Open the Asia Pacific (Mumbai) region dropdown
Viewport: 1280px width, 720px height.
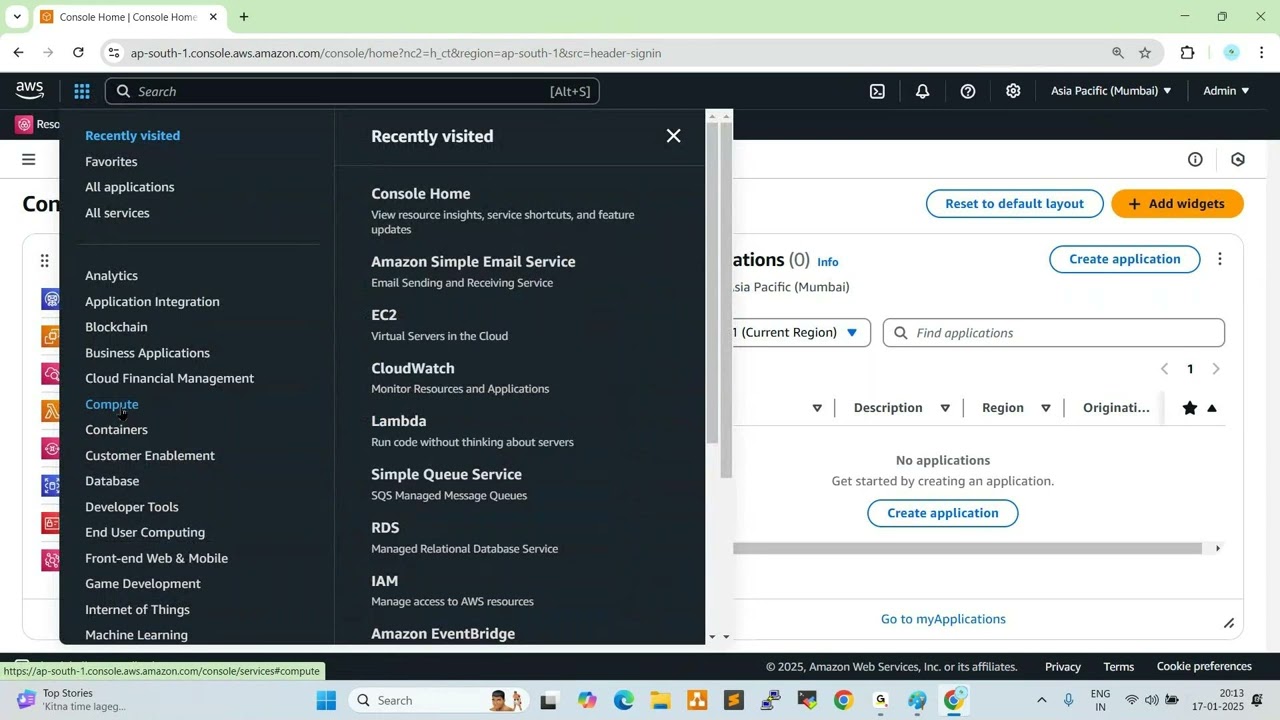click(1111, 91)
